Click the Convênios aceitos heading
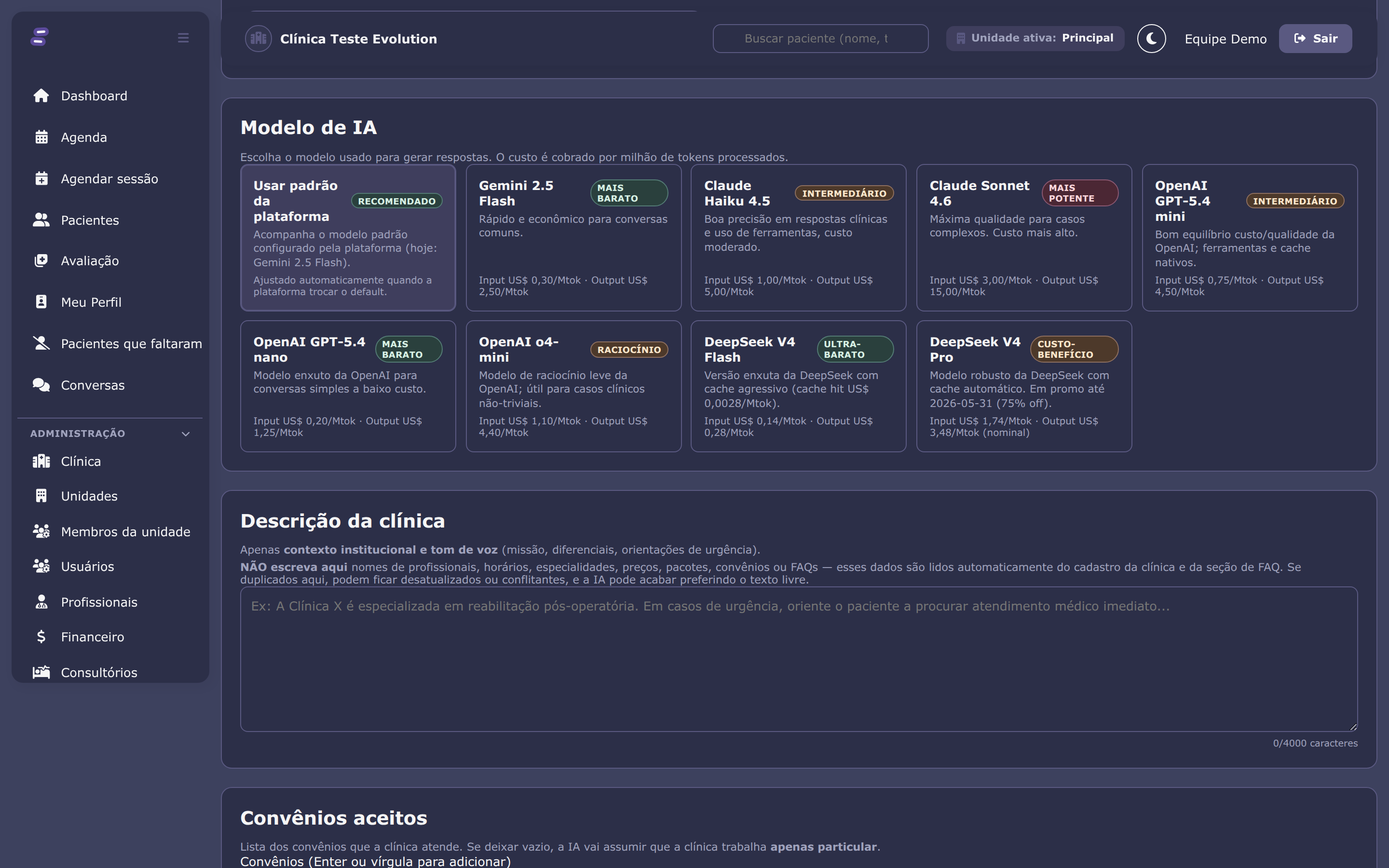Screen dimensions: 1389x868 point(333,817)
